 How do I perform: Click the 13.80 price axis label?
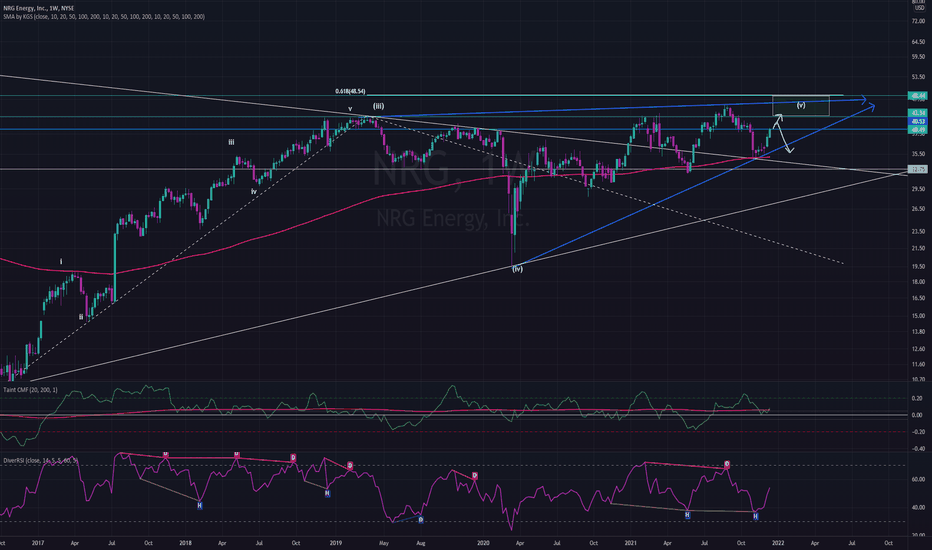[918, 332]
